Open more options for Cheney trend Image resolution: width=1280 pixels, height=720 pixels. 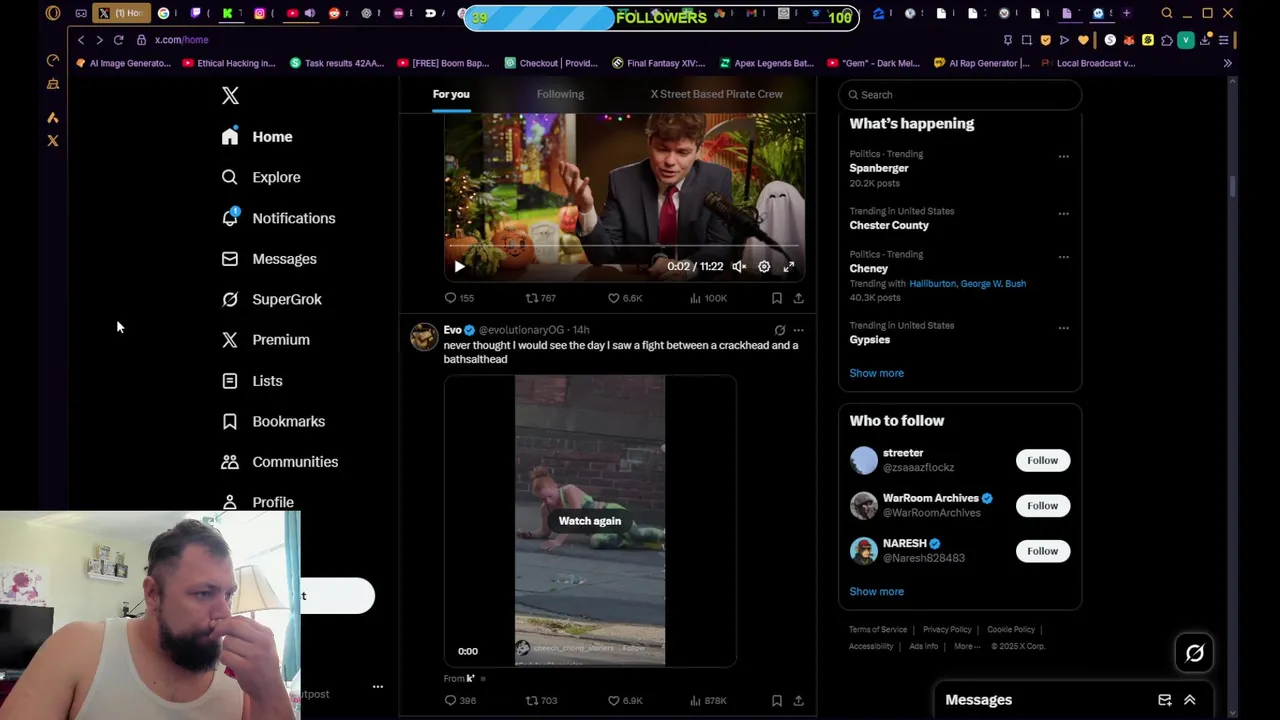tap(1063, 256)
